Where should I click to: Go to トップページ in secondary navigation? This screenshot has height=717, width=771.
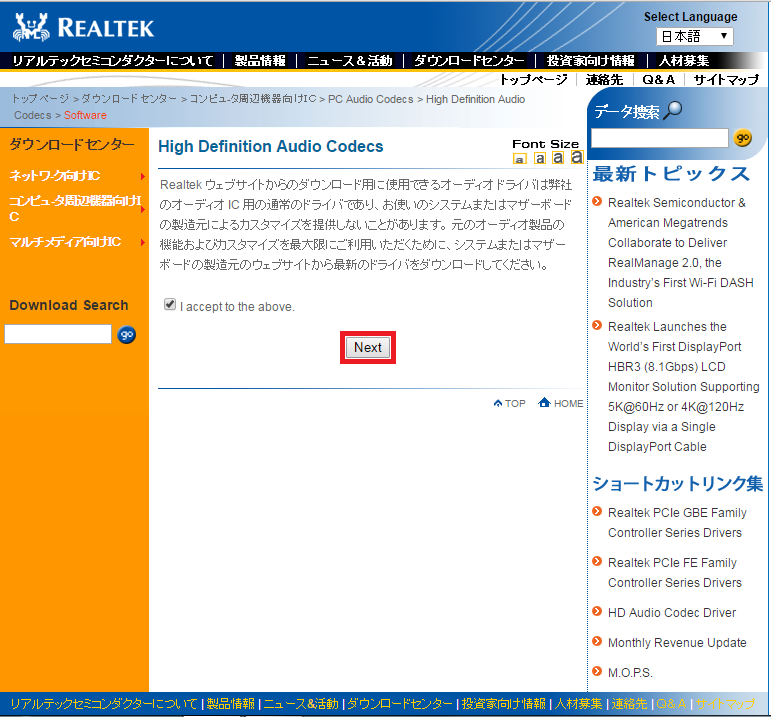[534, 80]
